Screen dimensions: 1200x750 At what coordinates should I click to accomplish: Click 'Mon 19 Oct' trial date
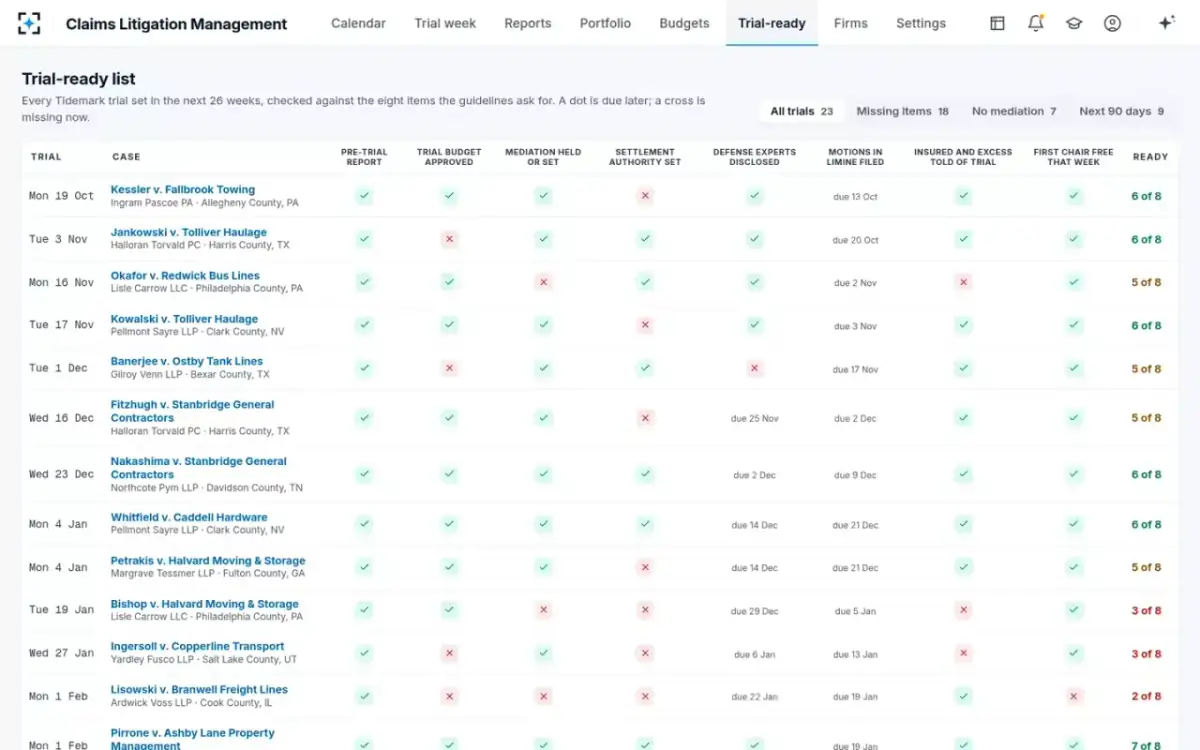tap(62, 196)
